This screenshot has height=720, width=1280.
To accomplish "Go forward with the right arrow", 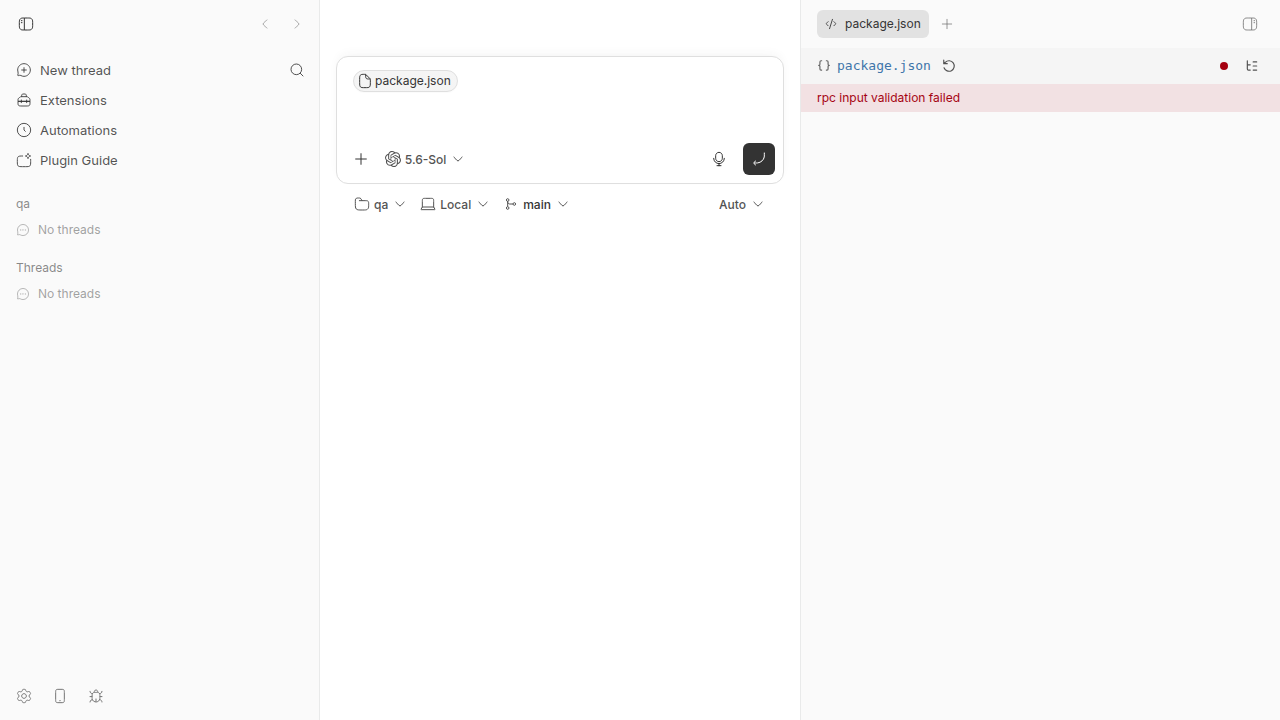I will pyautogui.click(x=297, y=24).
